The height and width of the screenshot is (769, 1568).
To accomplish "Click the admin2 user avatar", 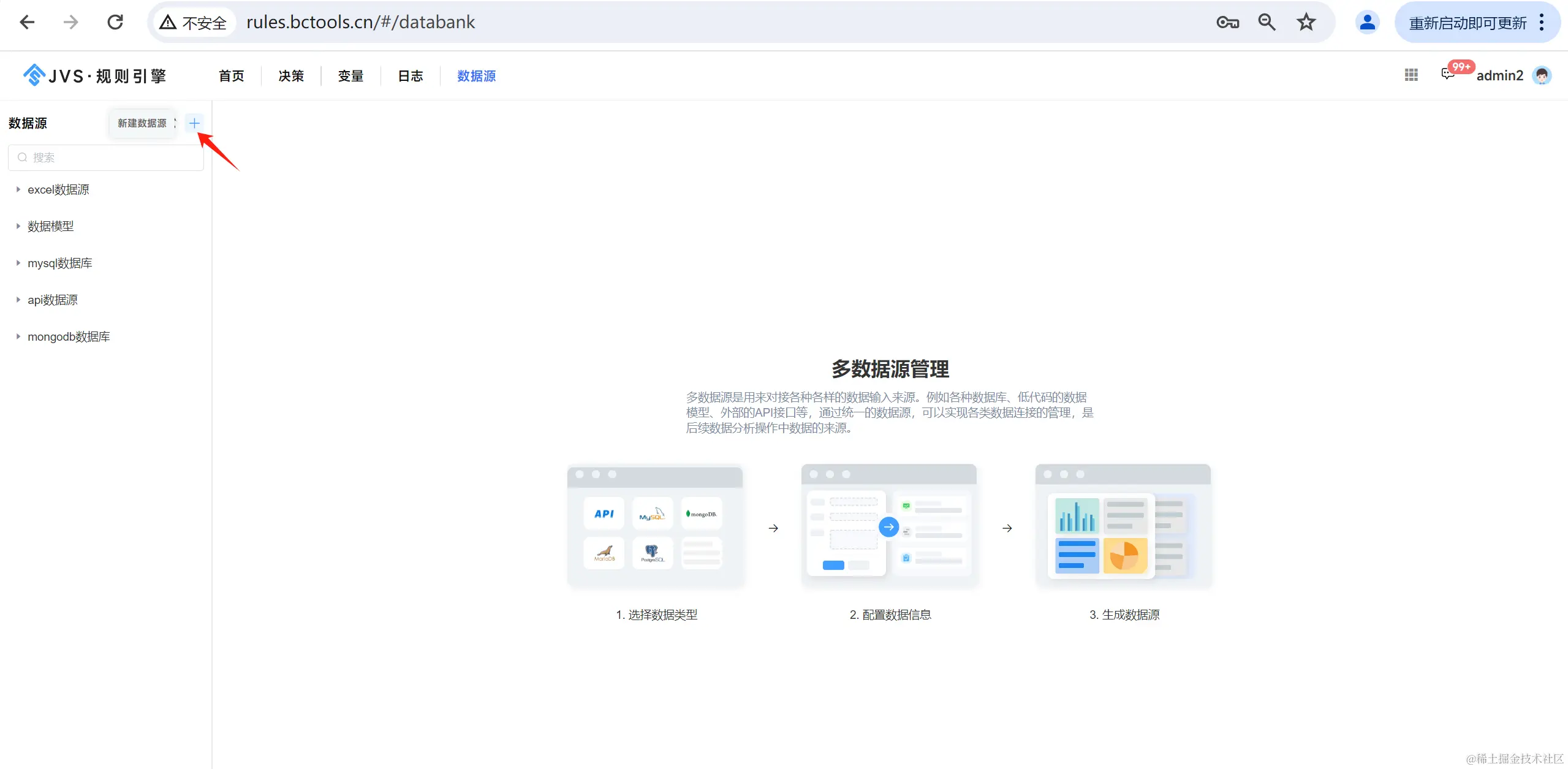I will pos(1542,75).
